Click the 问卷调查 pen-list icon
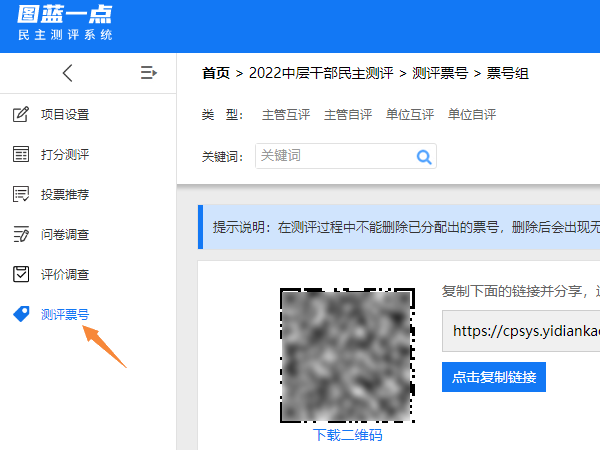Screen dimensions: 600x450 click(x=21, y=234)
